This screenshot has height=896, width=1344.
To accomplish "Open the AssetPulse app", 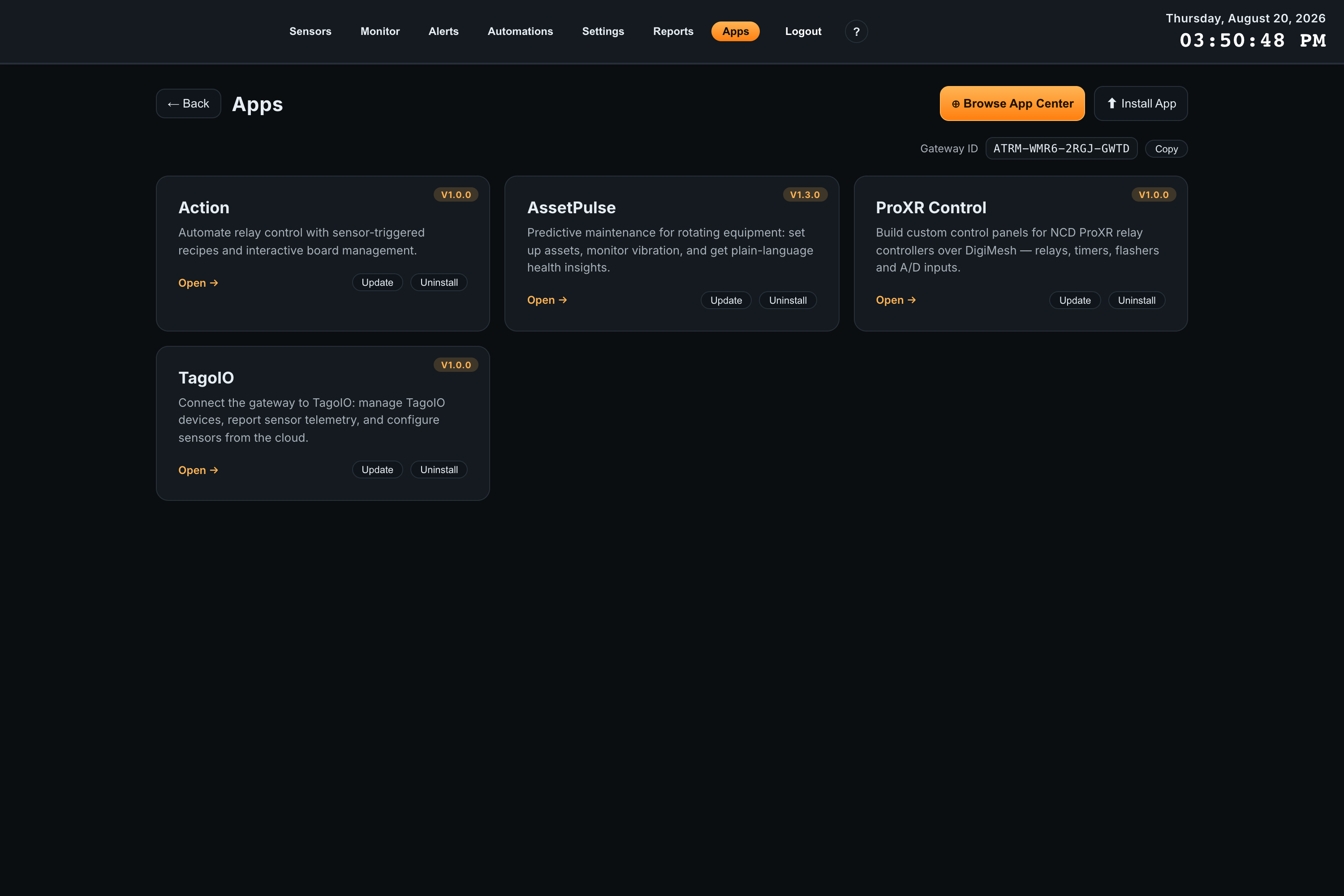I will point(547,300).
